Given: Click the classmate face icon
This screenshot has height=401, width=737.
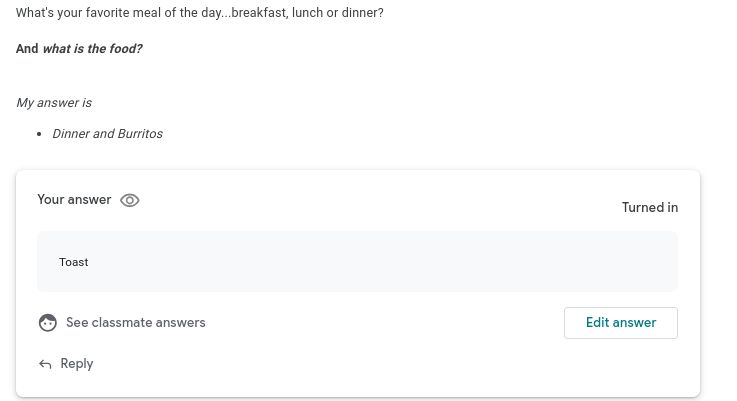Looking at the screenshot, I should tap(47, 323).
